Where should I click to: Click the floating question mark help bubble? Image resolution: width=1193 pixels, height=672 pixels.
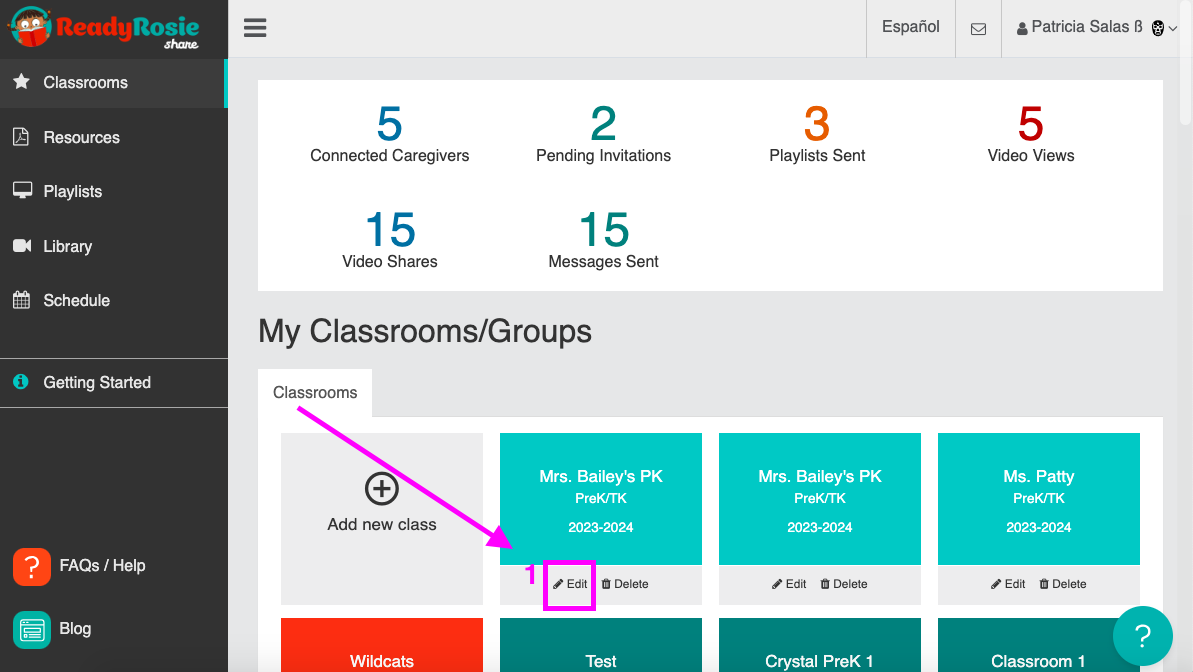1142,636
